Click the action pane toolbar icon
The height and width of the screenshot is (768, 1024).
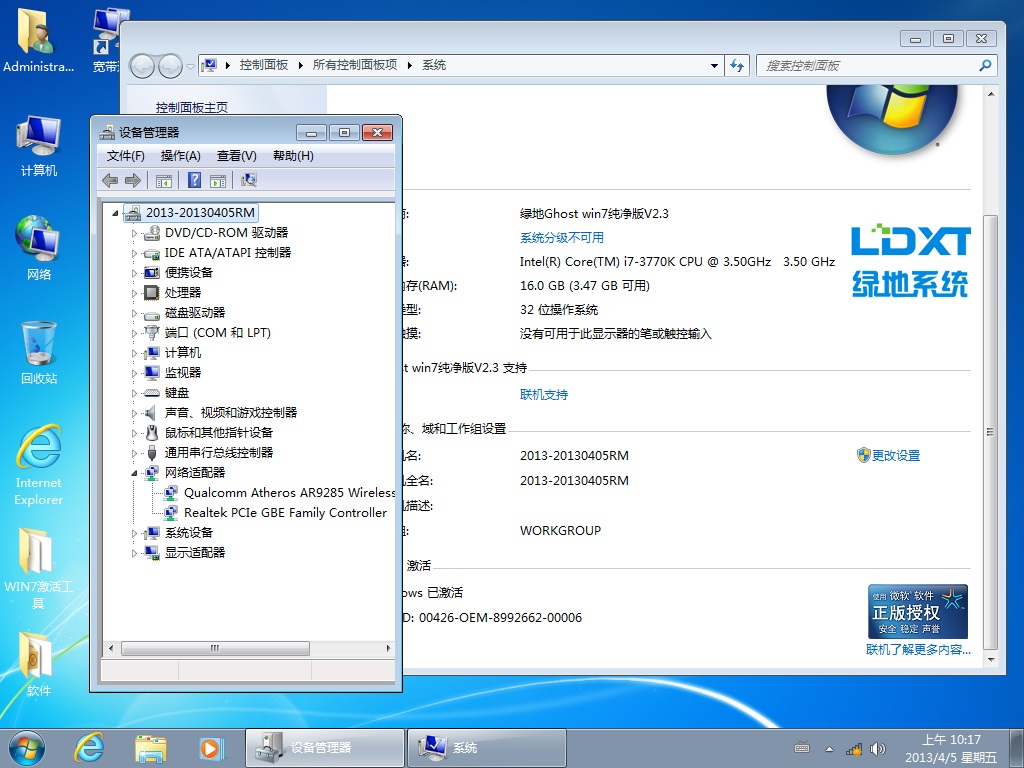[x=218, y=180]
